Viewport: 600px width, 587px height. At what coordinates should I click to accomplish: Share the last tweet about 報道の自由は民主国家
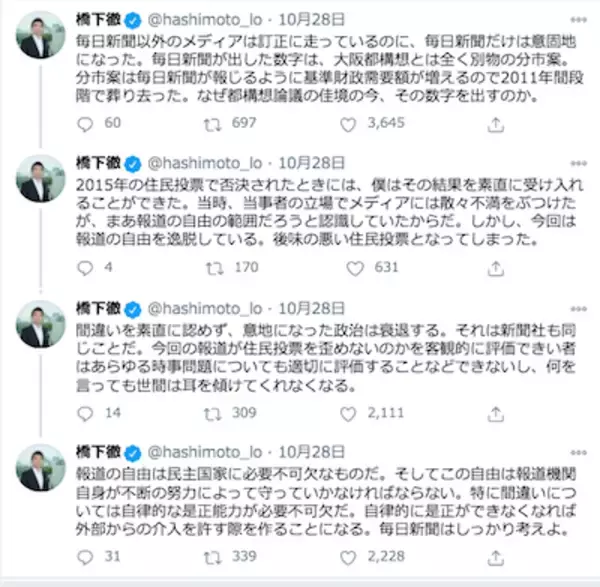tap(497, 556)
